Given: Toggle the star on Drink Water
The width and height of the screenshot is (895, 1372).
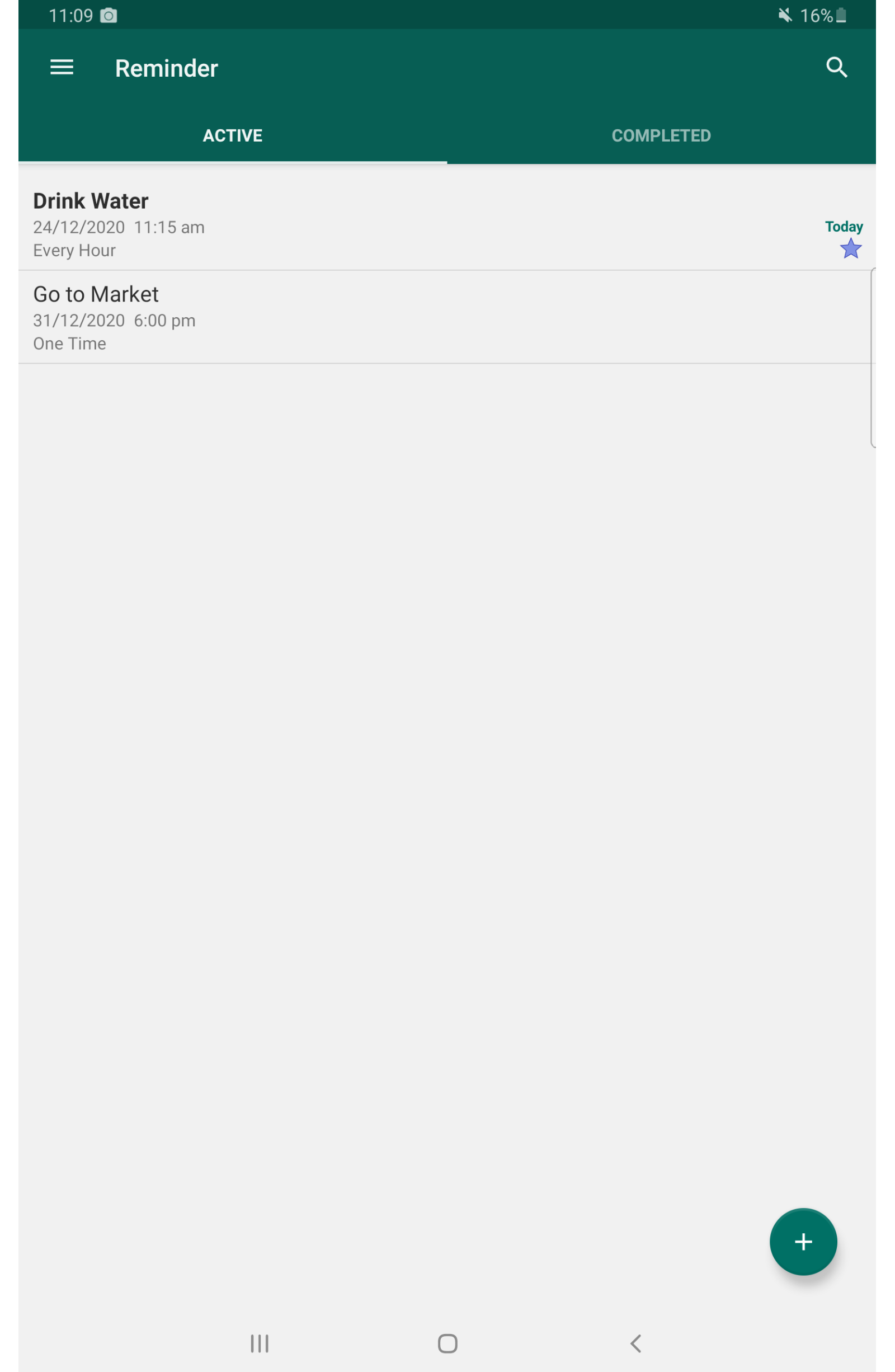Looking at the screenshot, I should (x=851, y=248).
